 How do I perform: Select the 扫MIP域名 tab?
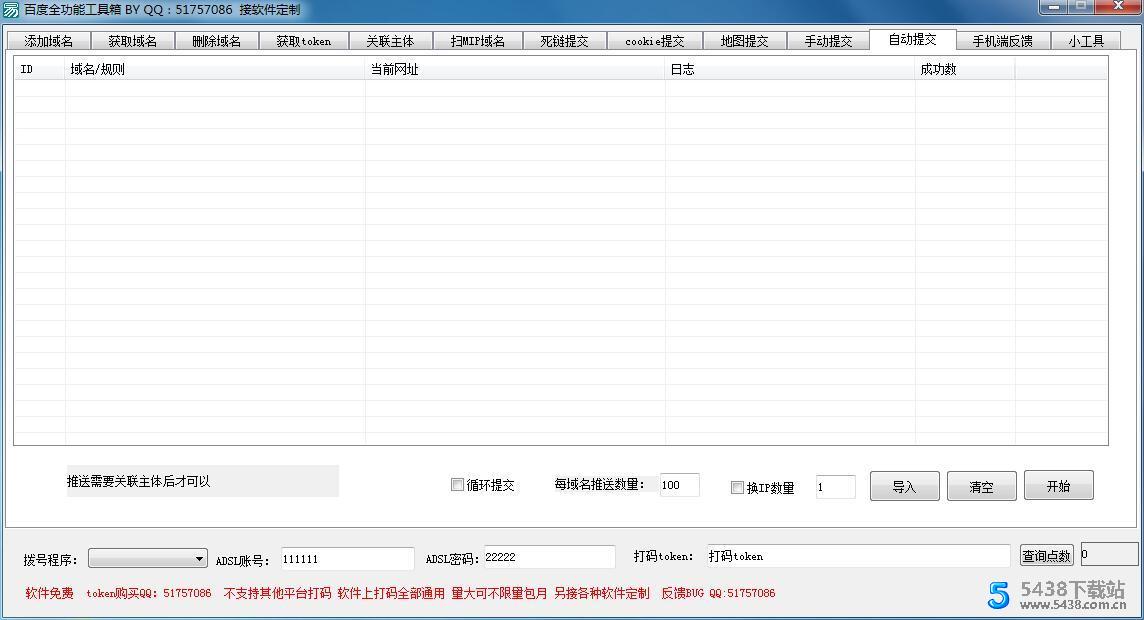(478, 41)
